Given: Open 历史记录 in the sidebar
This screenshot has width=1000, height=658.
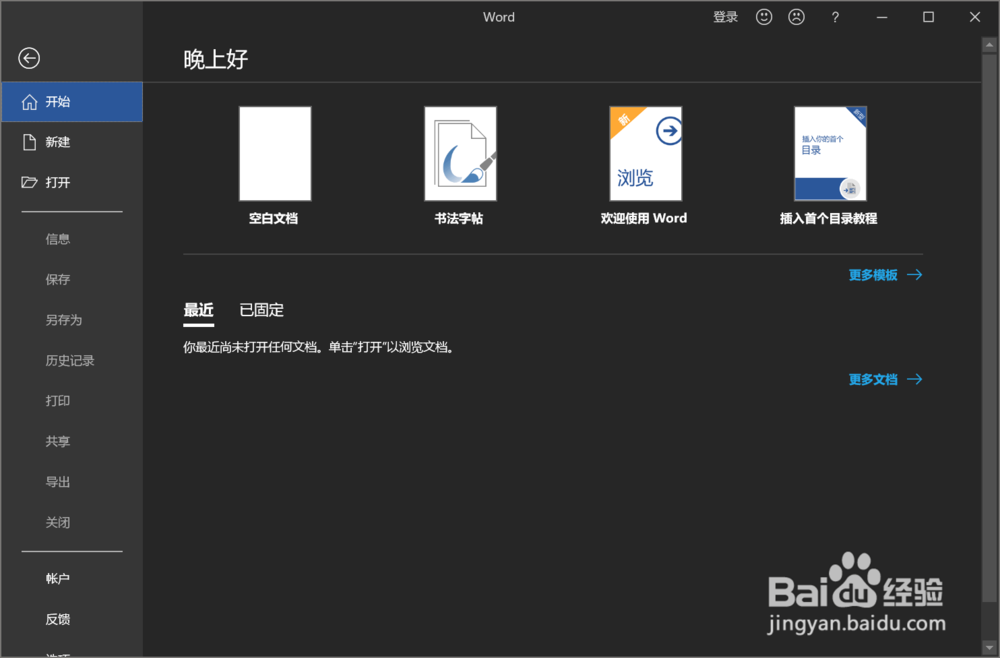Looking at the screenshot, I should pyautogui.click(x=70, y=360).
